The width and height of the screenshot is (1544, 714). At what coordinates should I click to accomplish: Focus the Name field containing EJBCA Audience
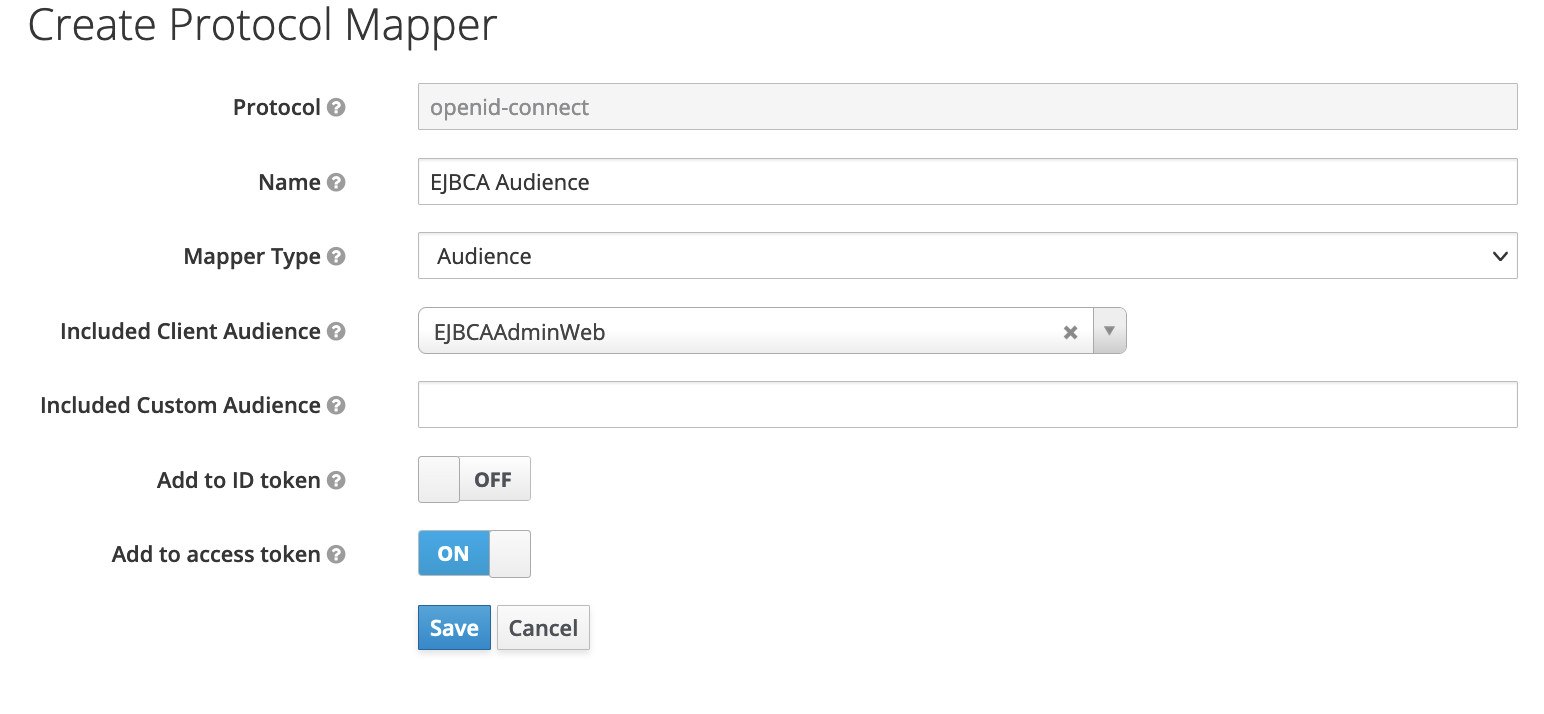pyautogui.click(x=967, y=182)
